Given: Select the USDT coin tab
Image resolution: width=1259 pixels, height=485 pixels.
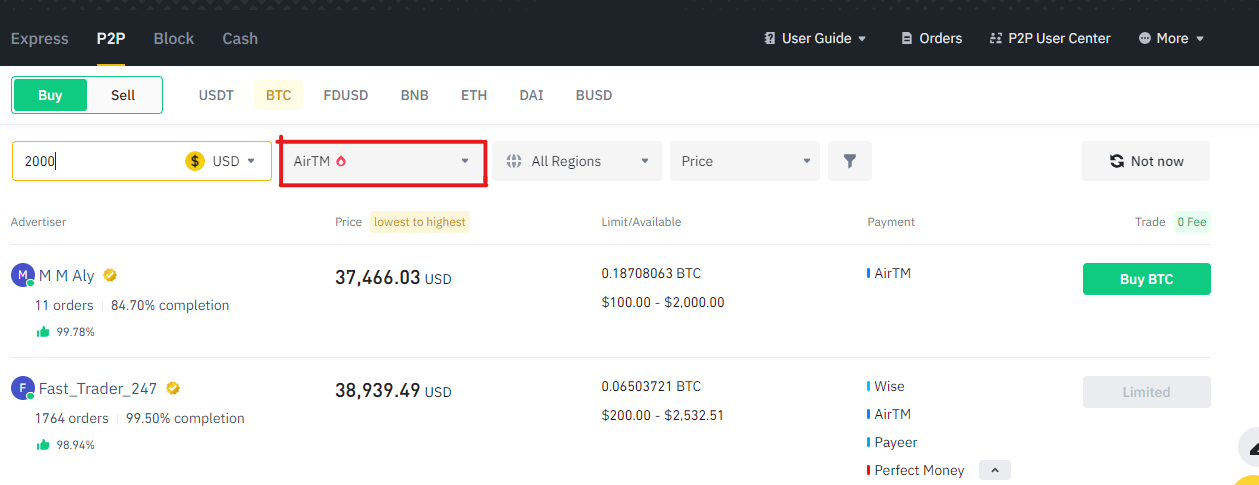Looking at the screenshot, I should pyautogui.click(x=216, y=95).
